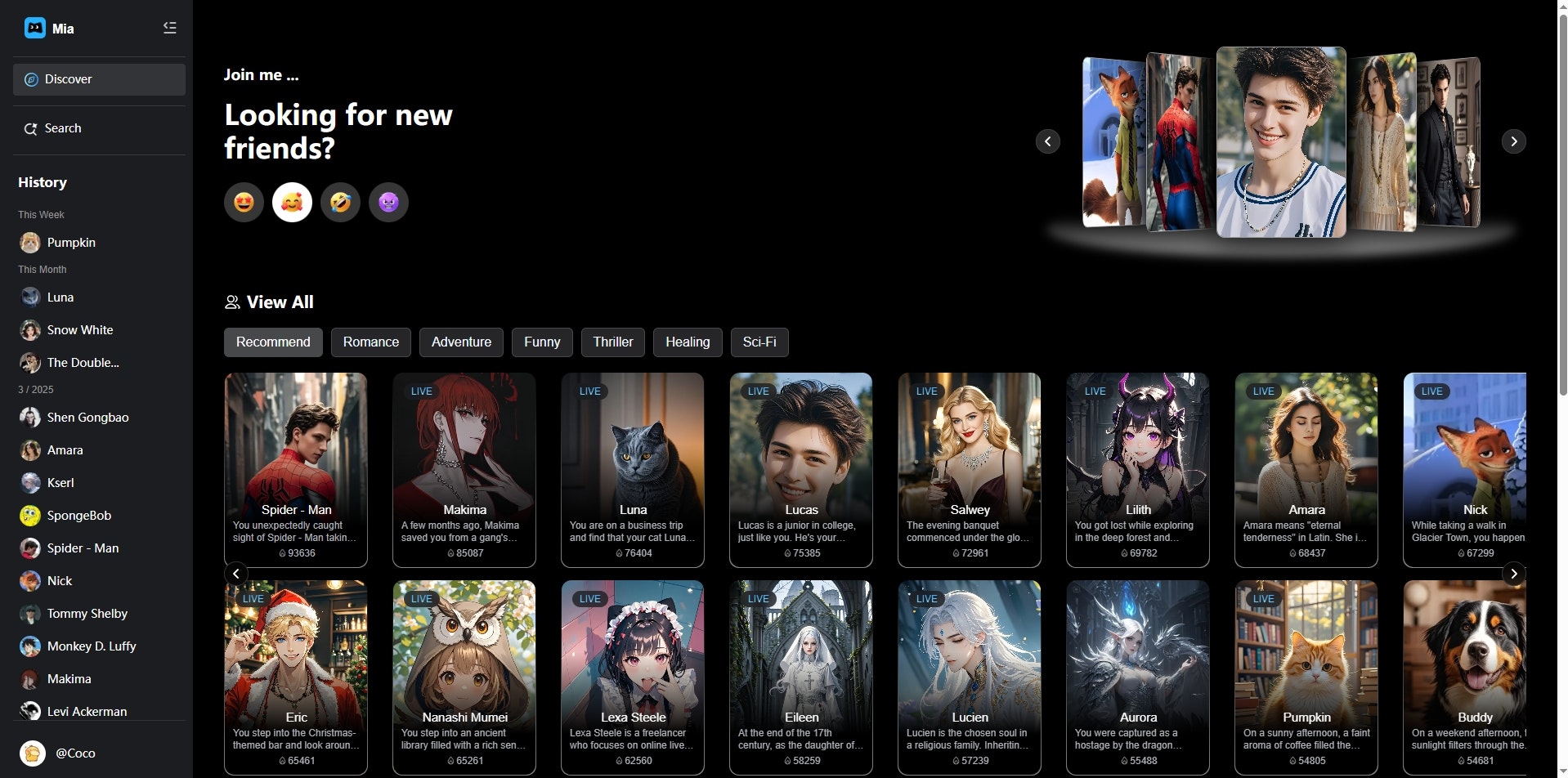Click the Search magnifier icon
Image resolution: width=1568 pixels, height=778 pixels.
(30, 128)
